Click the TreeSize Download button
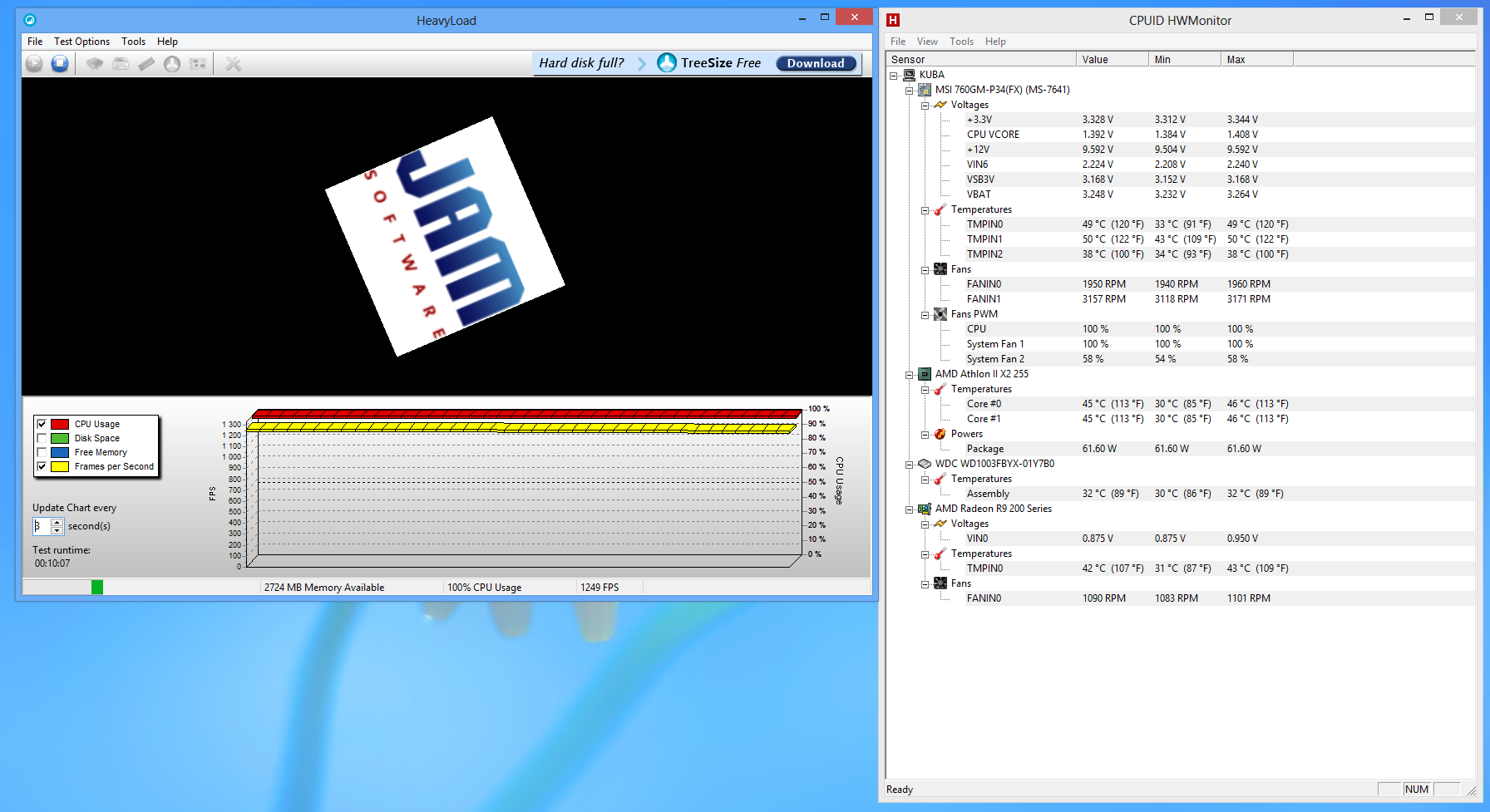Screen dimensions: 1490x812 pyautogui.click(x=815, y=63)
